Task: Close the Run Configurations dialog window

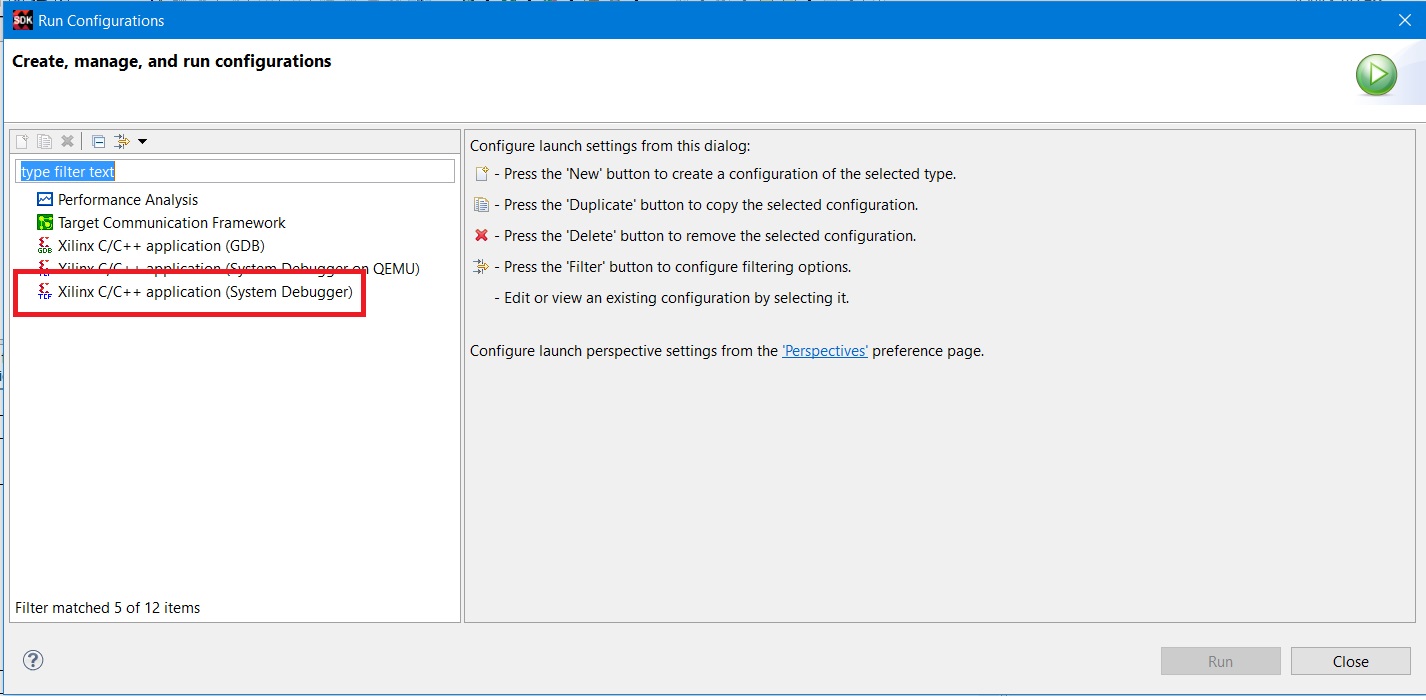Action: point(1404,20)
